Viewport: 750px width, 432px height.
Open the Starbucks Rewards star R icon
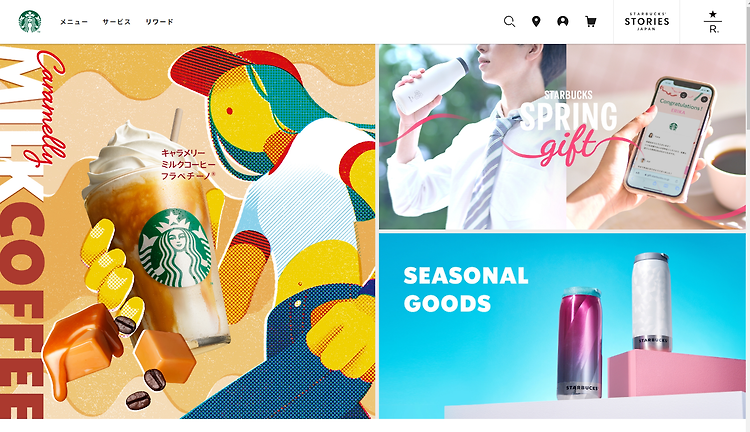[x=713, y=22]
